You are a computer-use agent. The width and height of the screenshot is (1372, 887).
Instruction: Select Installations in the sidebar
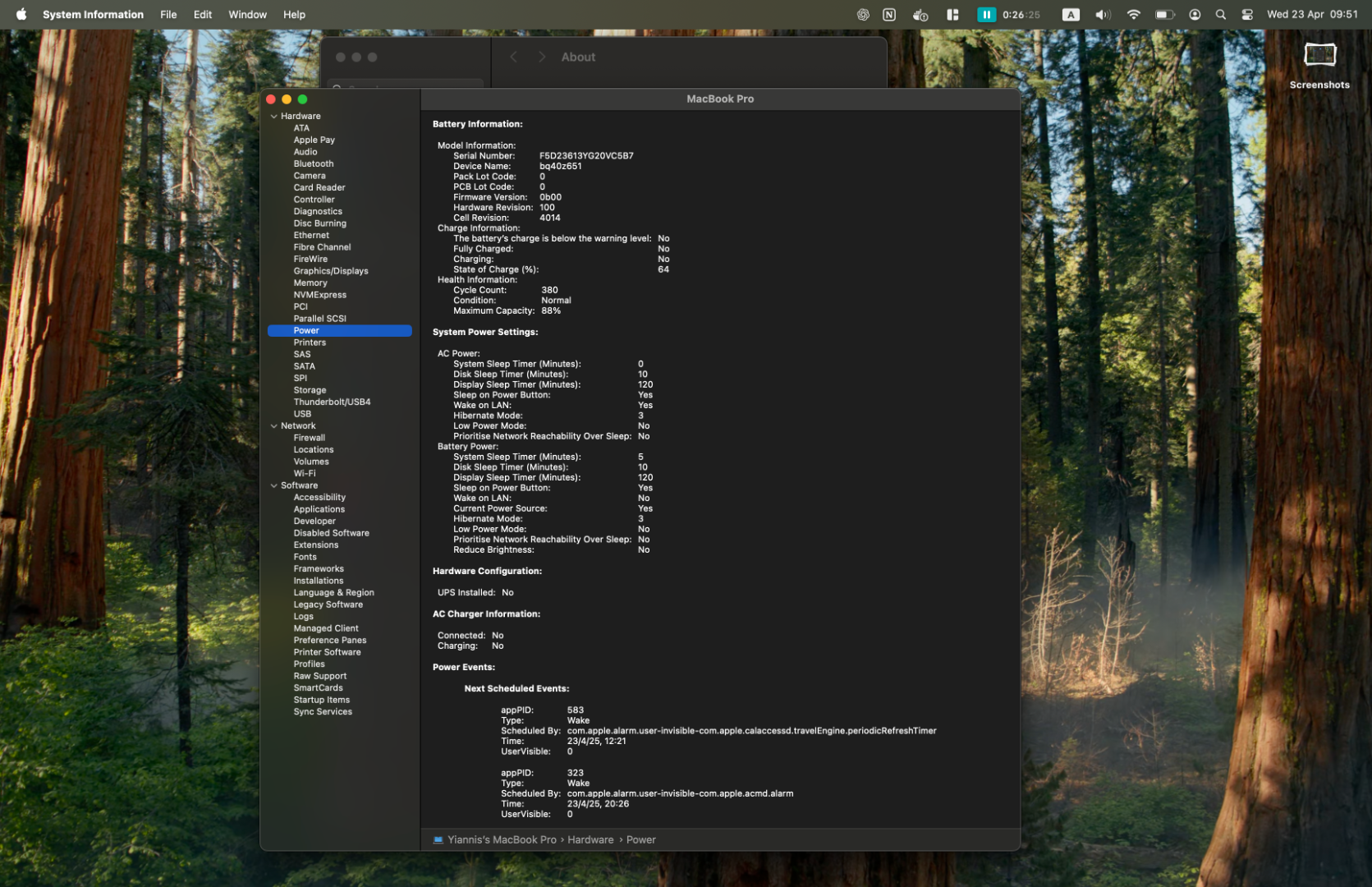(x=319, y=581)
